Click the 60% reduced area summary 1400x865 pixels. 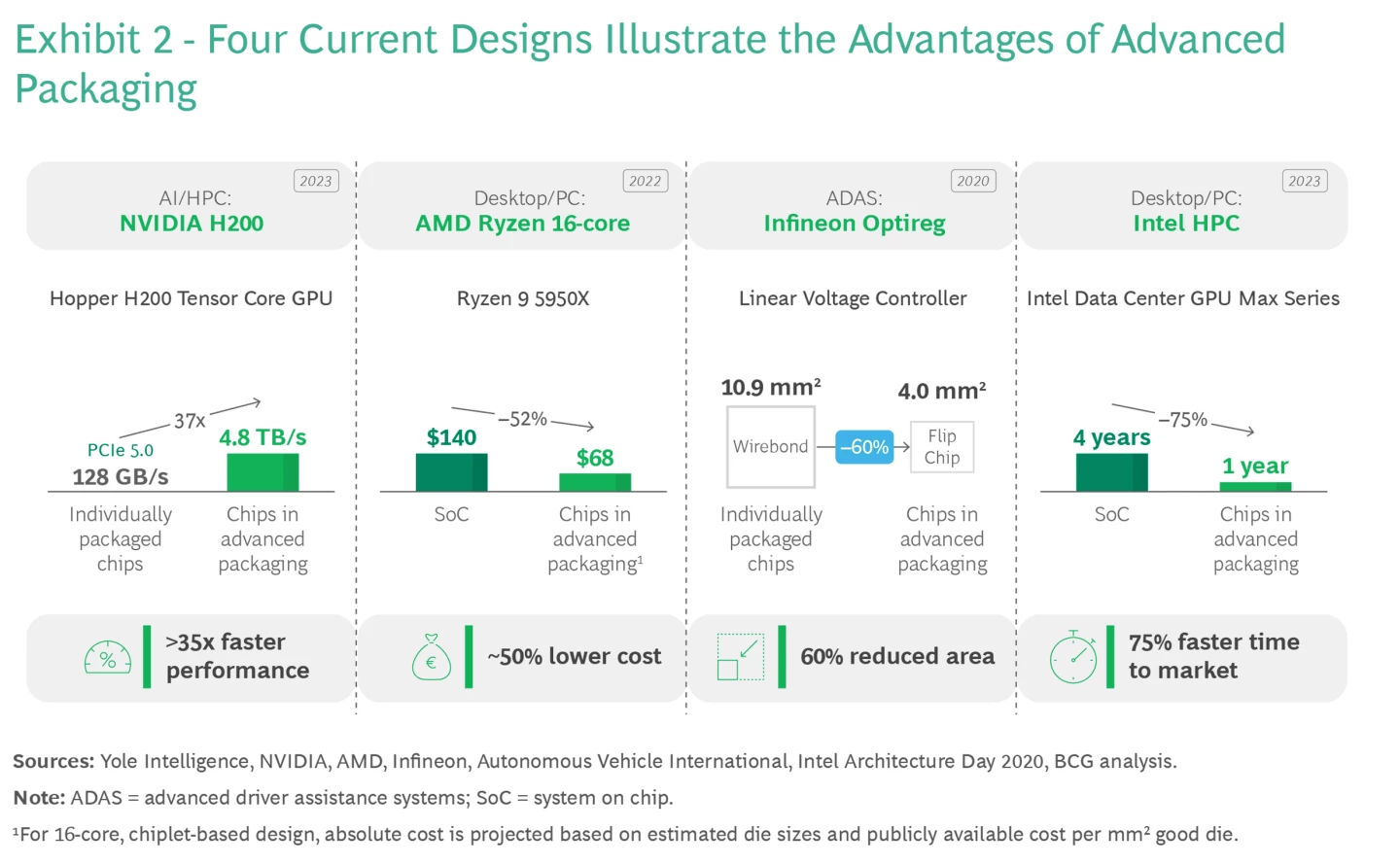(x=897, y=657)
